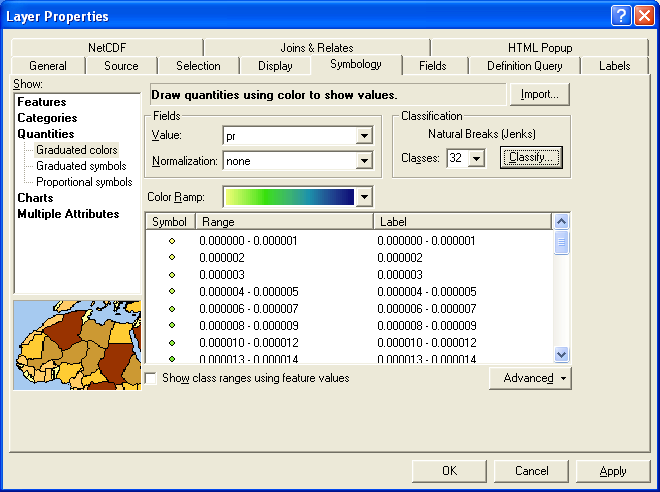Click the symbol dot for range 0.000004 - 0.000005
This screenshot has width=660, height=492.
171,291
